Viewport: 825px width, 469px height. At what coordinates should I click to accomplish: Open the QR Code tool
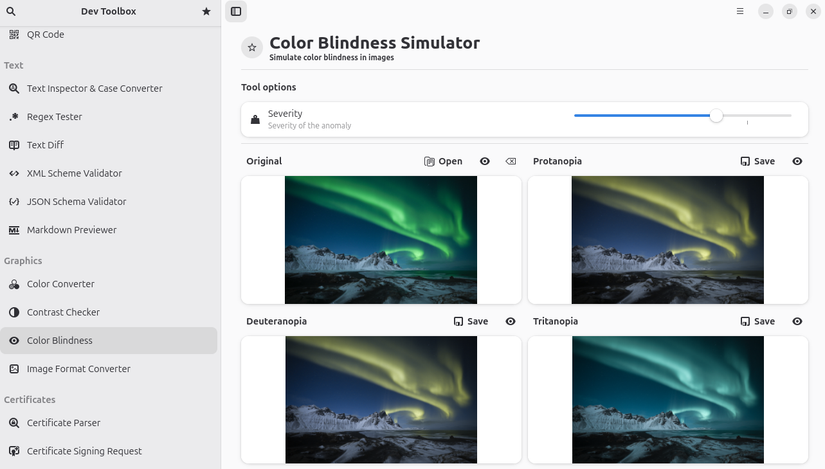point(108,34)
